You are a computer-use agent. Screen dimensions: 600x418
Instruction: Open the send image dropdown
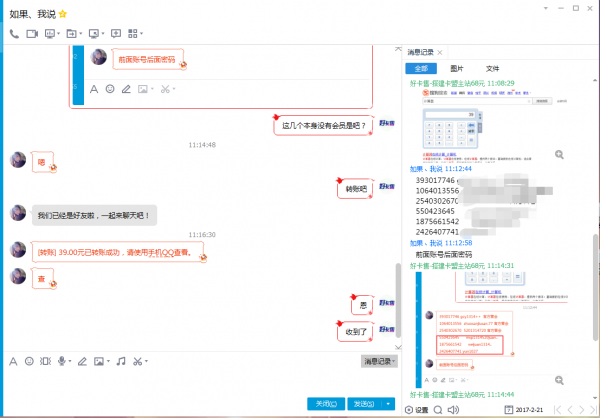108,360
